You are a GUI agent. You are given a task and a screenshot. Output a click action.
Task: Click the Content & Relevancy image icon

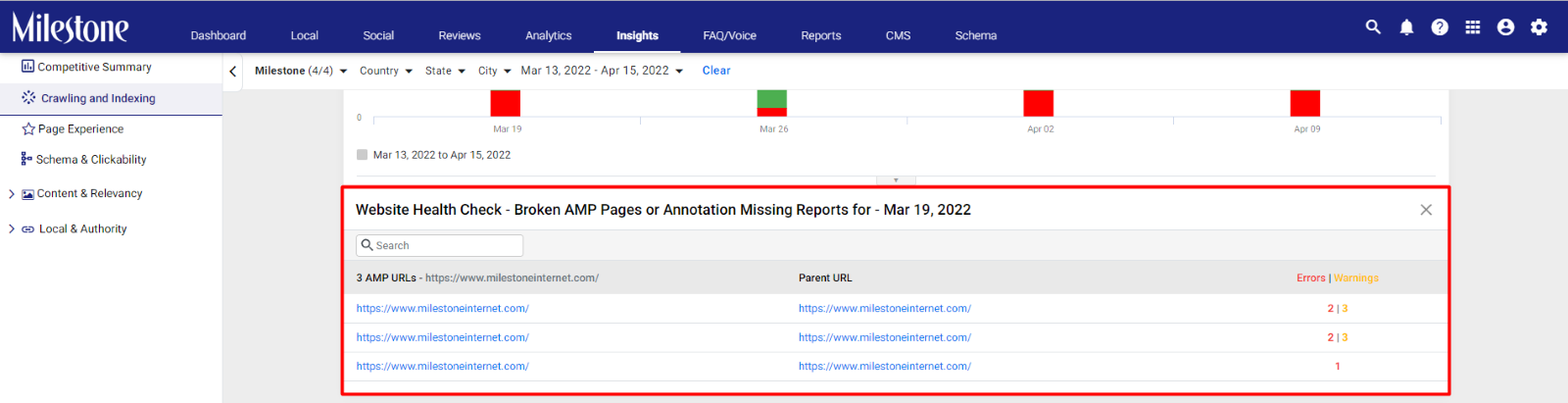point(27,194)
